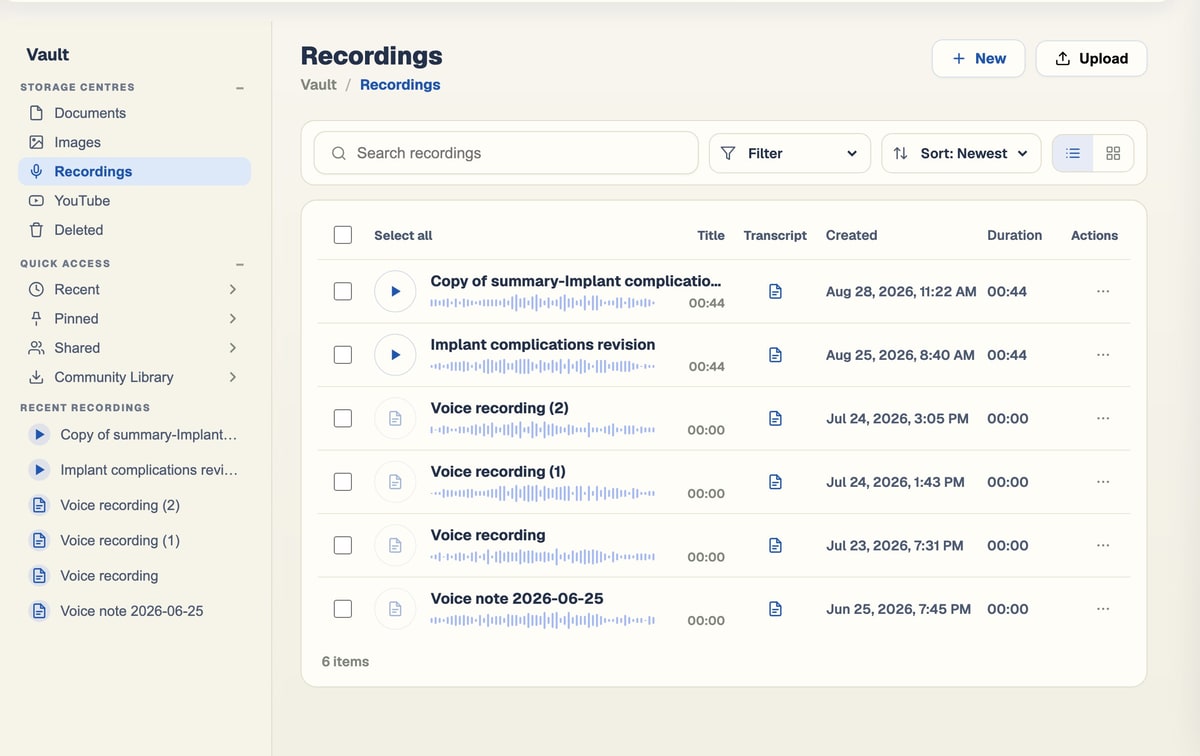The width and height of the screenshot is (1200, 756).
Task: Play Implant complications revision recording
Action: 395,355
